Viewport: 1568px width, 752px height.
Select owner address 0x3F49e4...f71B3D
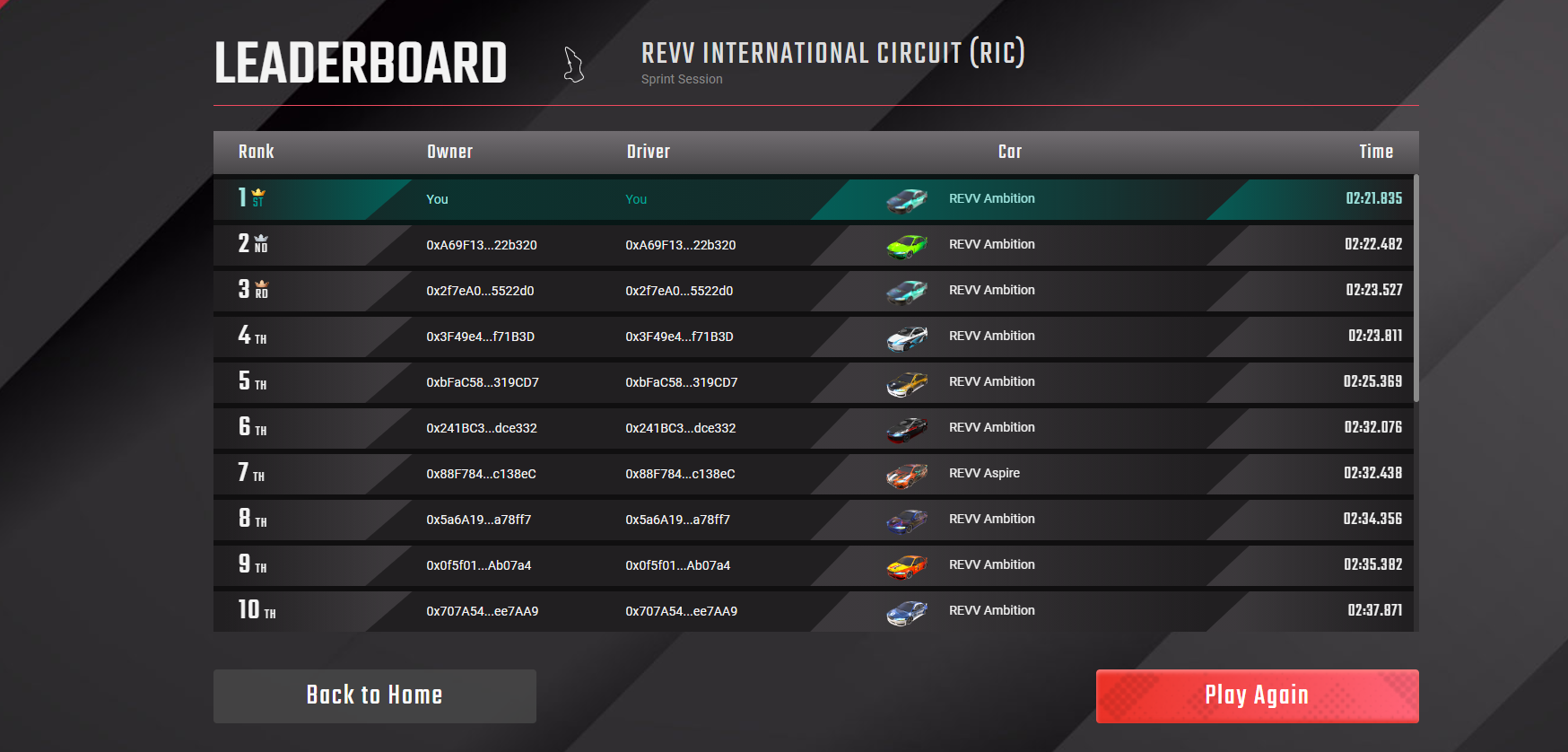tap(480, 337)
